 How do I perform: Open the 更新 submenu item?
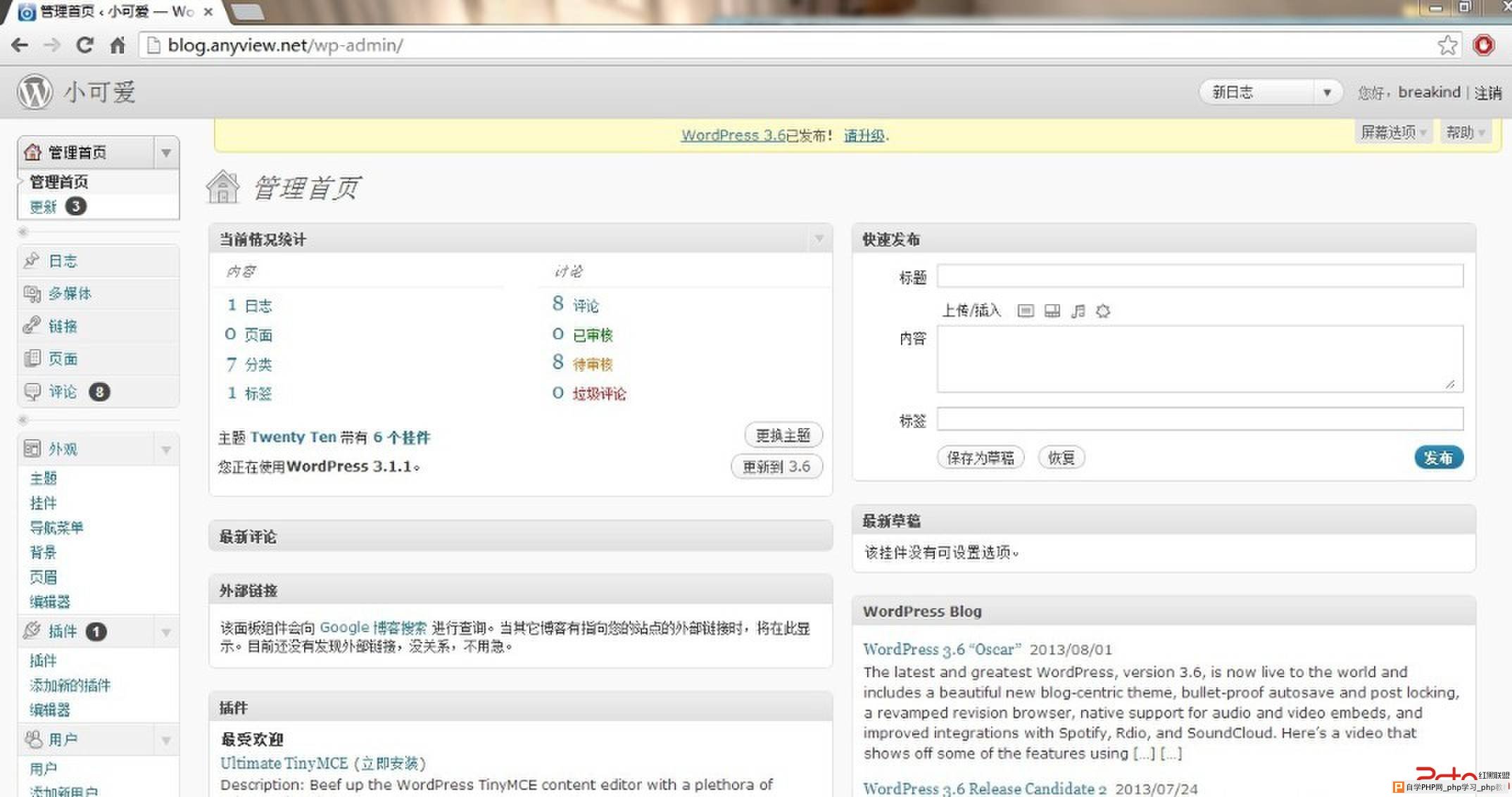[43, 206]
